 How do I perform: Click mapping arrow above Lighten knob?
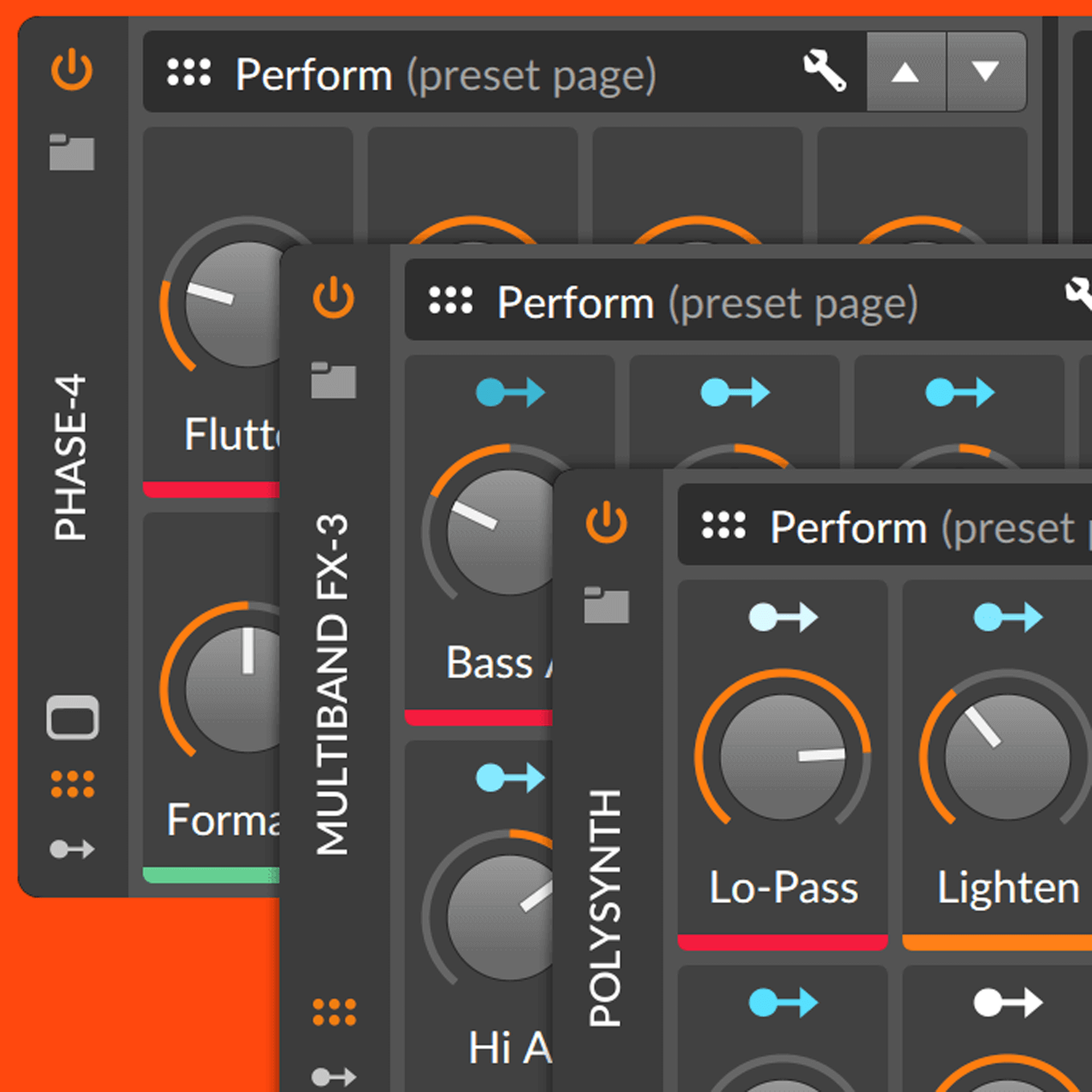(x=1008, y=617)
